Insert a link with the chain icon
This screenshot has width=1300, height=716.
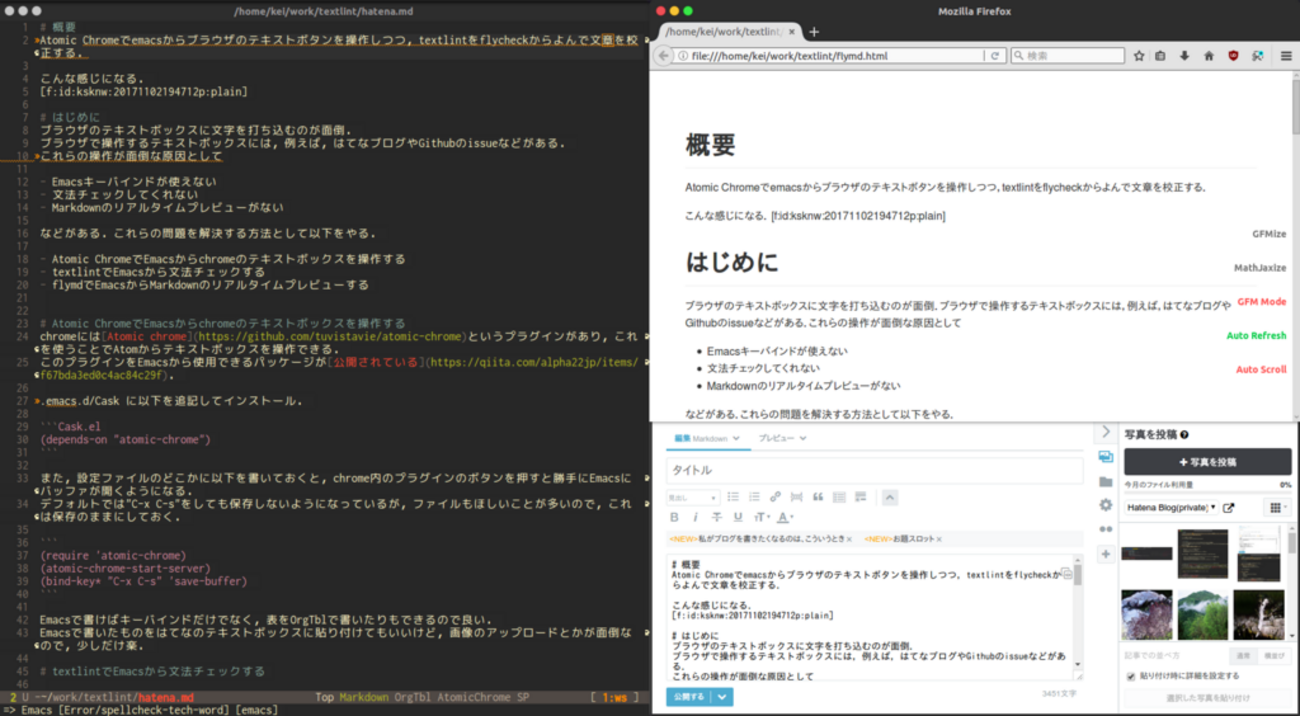775,497
